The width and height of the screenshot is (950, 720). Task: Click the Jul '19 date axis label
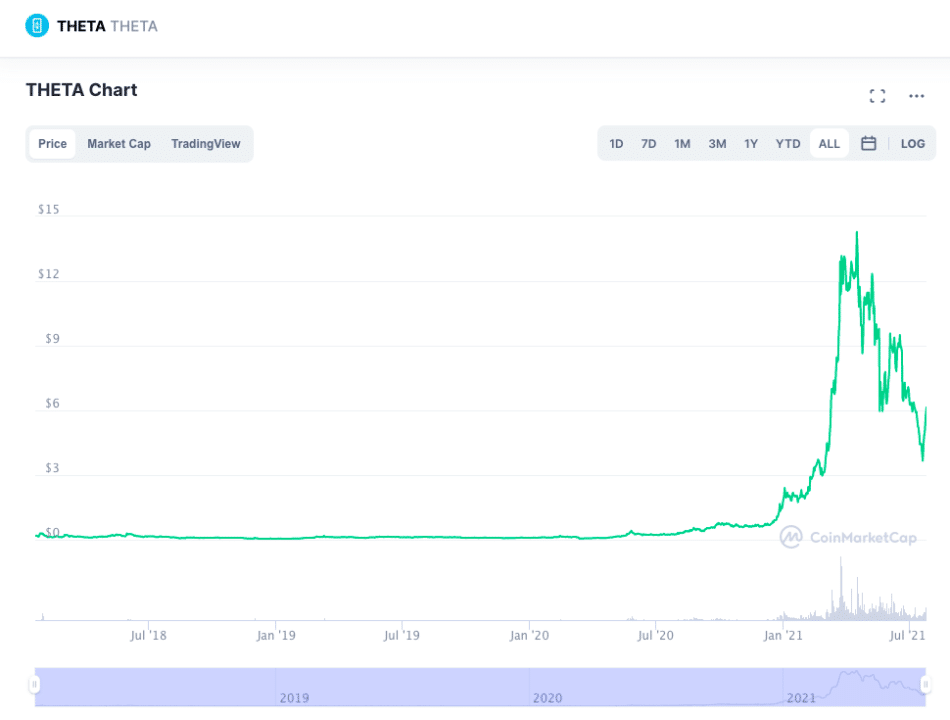(401, 635)
